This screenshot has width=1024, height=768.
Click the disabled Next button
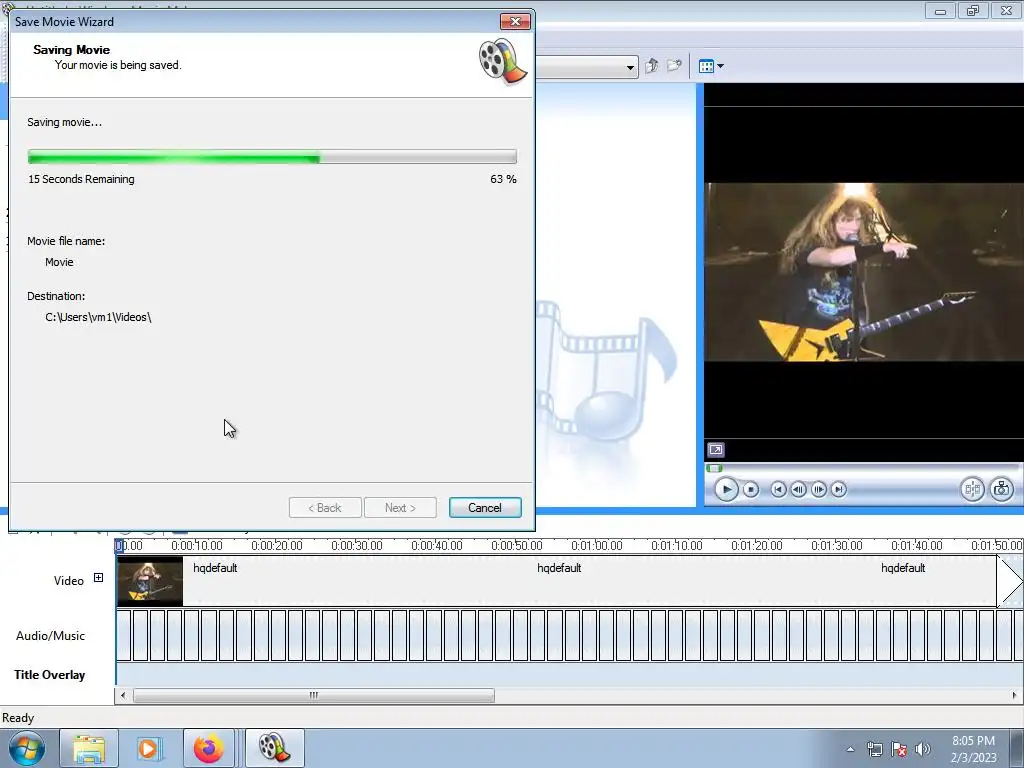click(x=400, y=507)
